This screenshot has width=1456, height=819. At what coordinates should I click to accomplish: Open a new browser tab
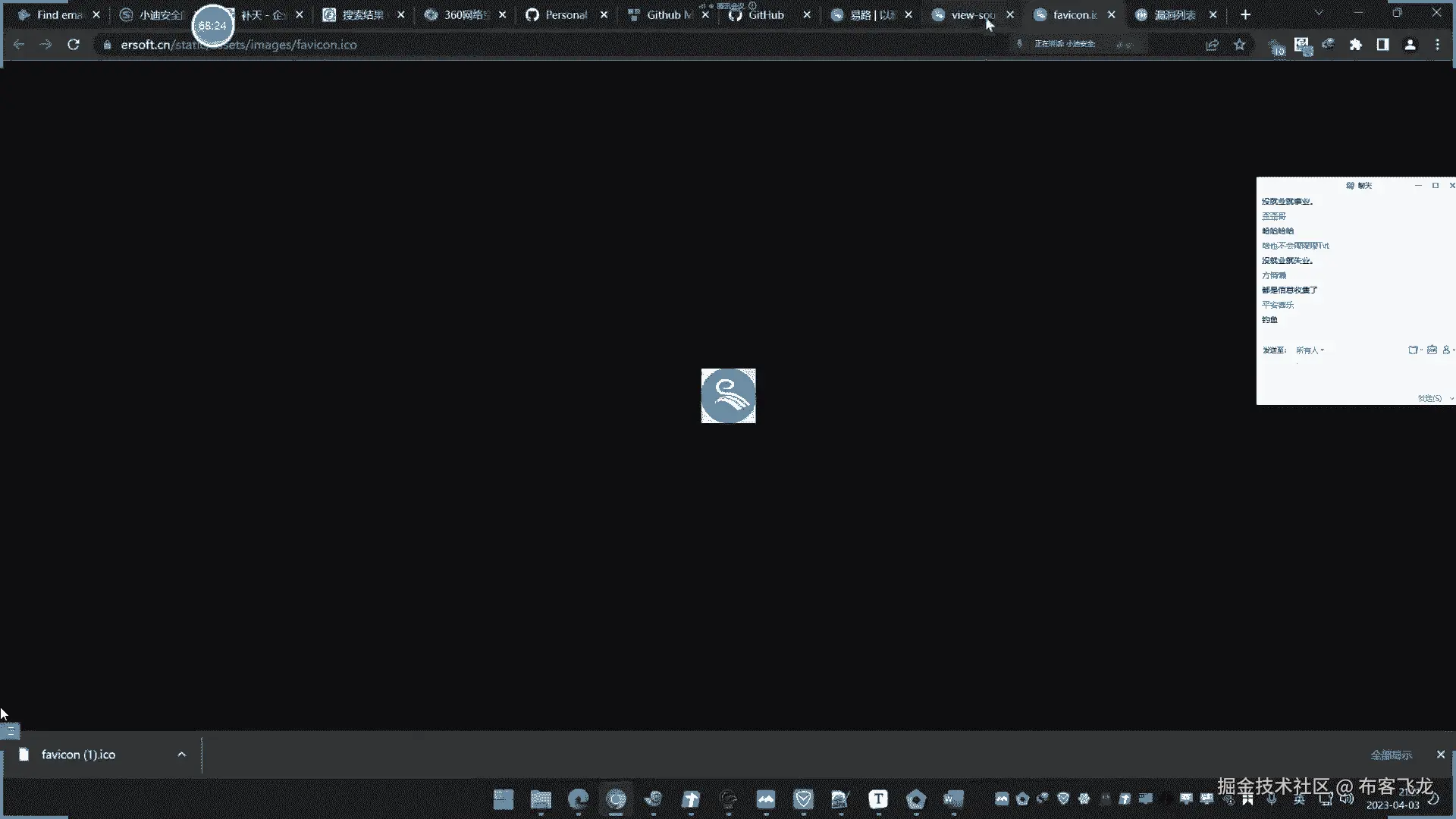pos(1245,14)
